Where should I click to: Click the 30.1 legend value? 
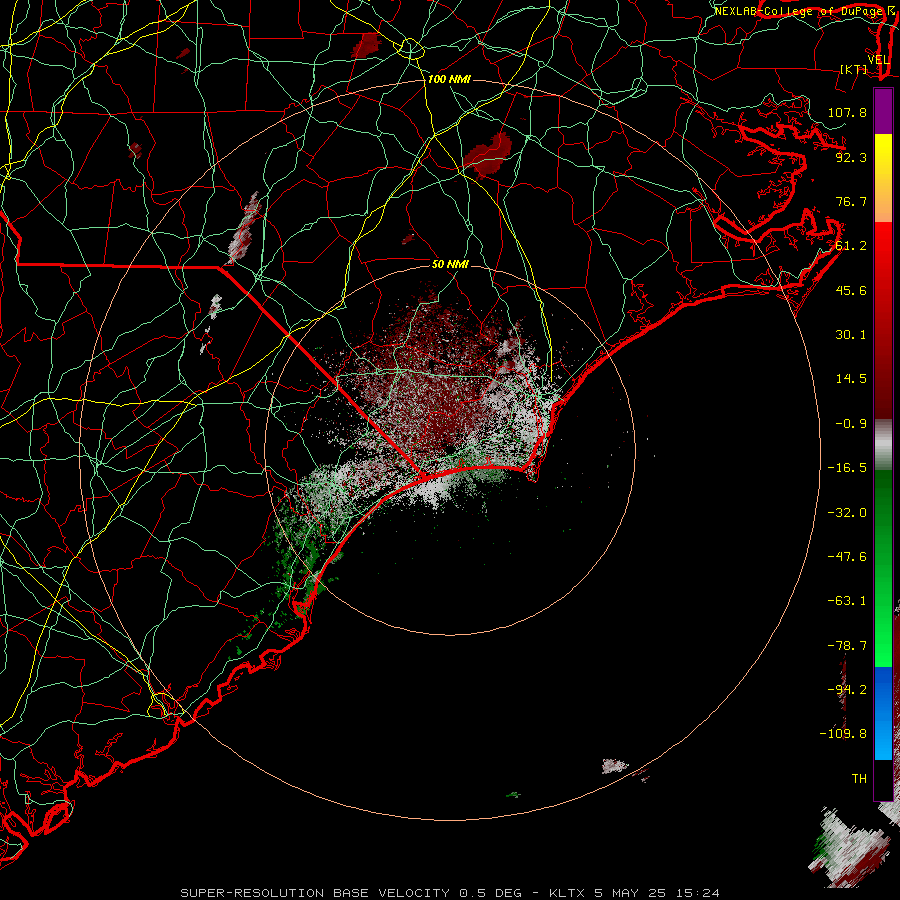[851, 335]
